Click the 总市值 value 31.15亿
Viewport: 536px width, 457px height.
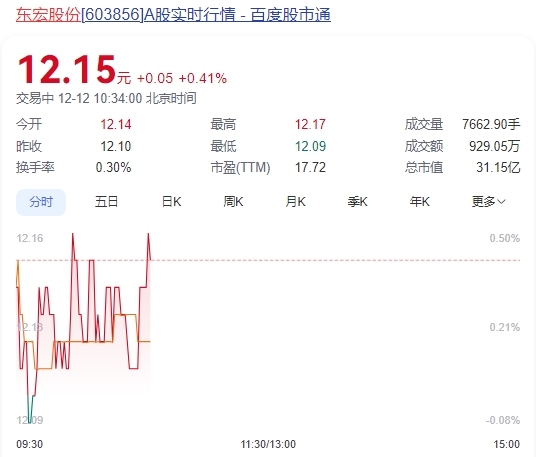(x=498, y=167)
